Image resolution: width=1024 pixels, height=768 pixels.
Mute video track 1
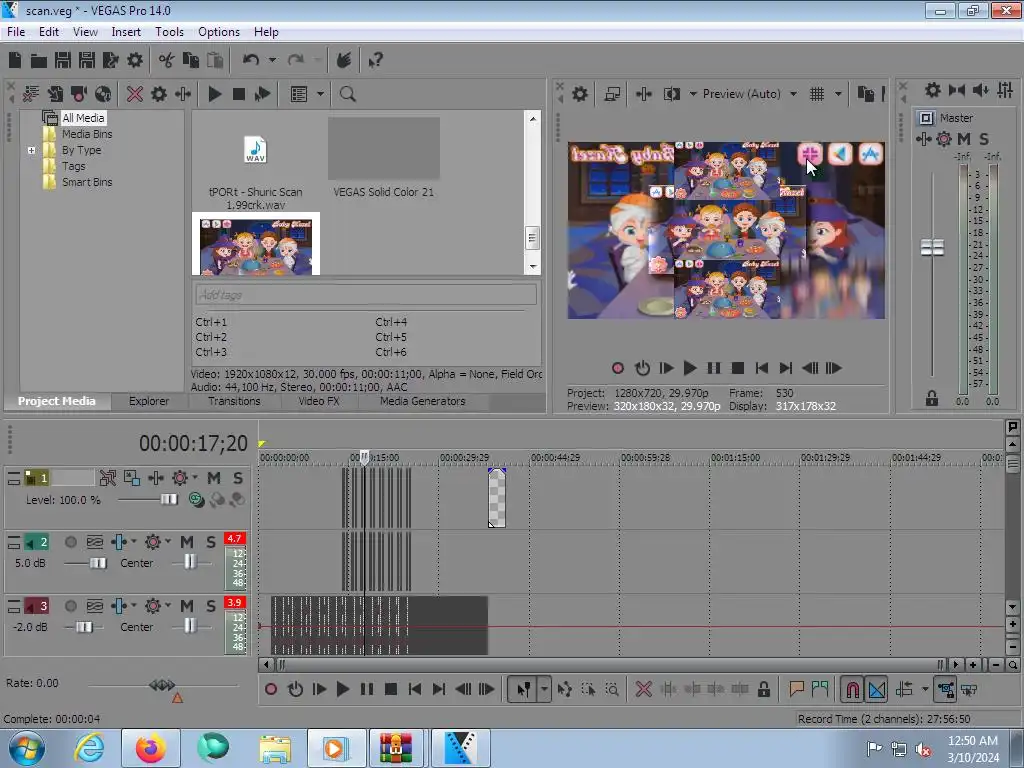(x=214, y=478)
